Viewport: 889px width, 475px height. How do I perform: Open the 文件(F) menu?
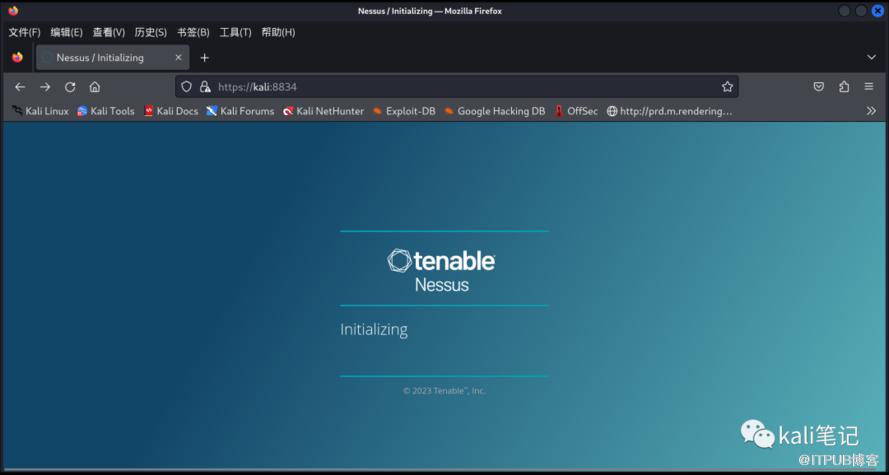[24, 32]
